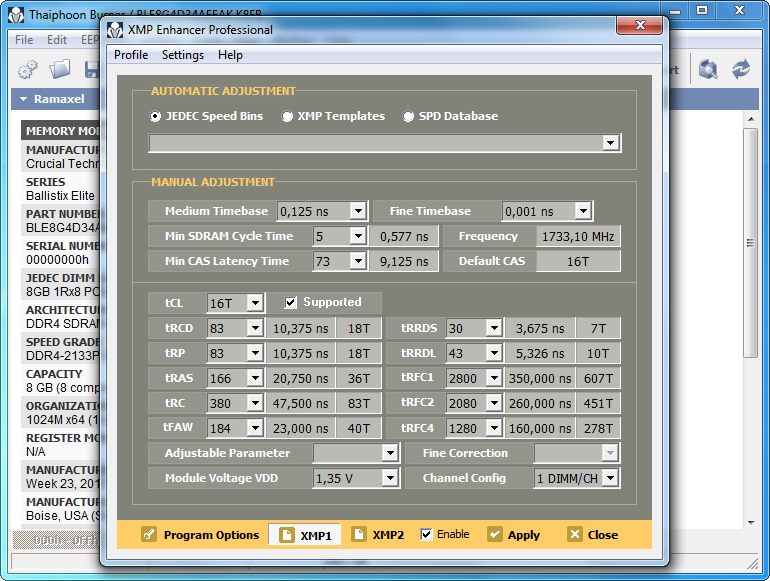Viewport: 770px width, 581px height.
Task: Select the SPD Database radio button
Action: 408,116
